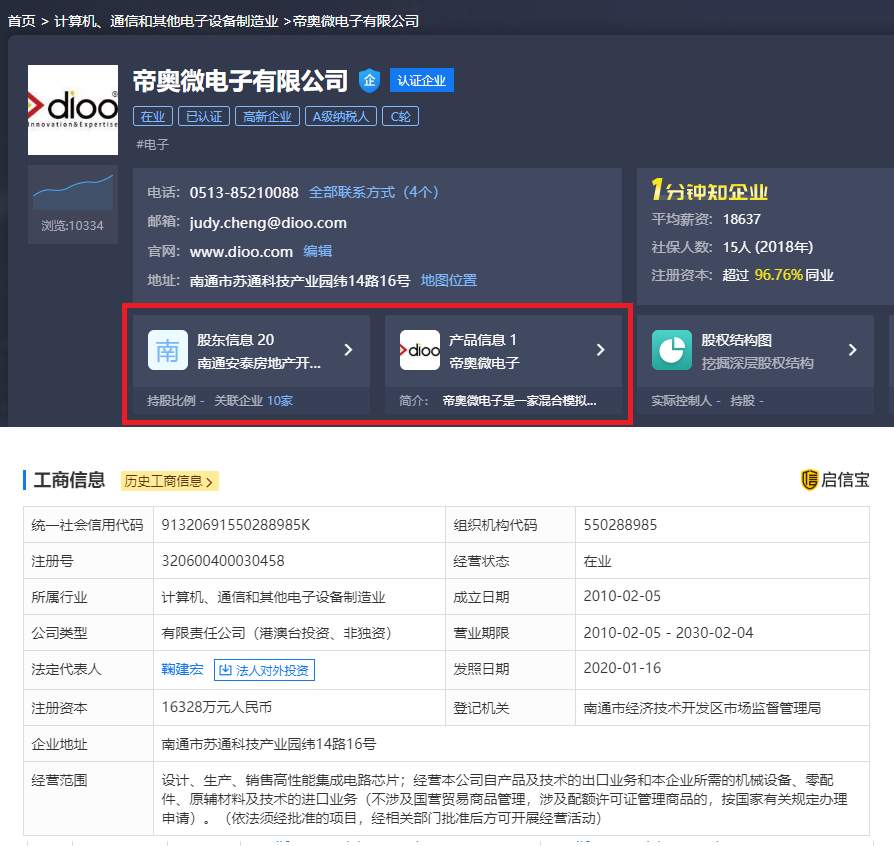Select the A级纳税人 tag
The height and width of the screenshot is (846, 894).
(340, 116)
